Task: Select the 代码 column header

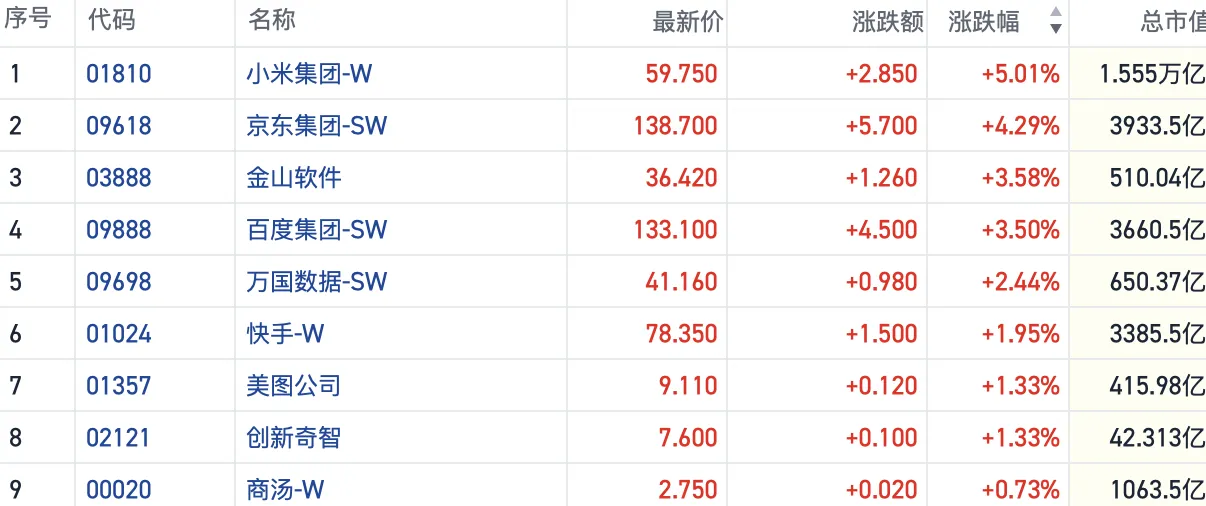Action: (111, 21)
